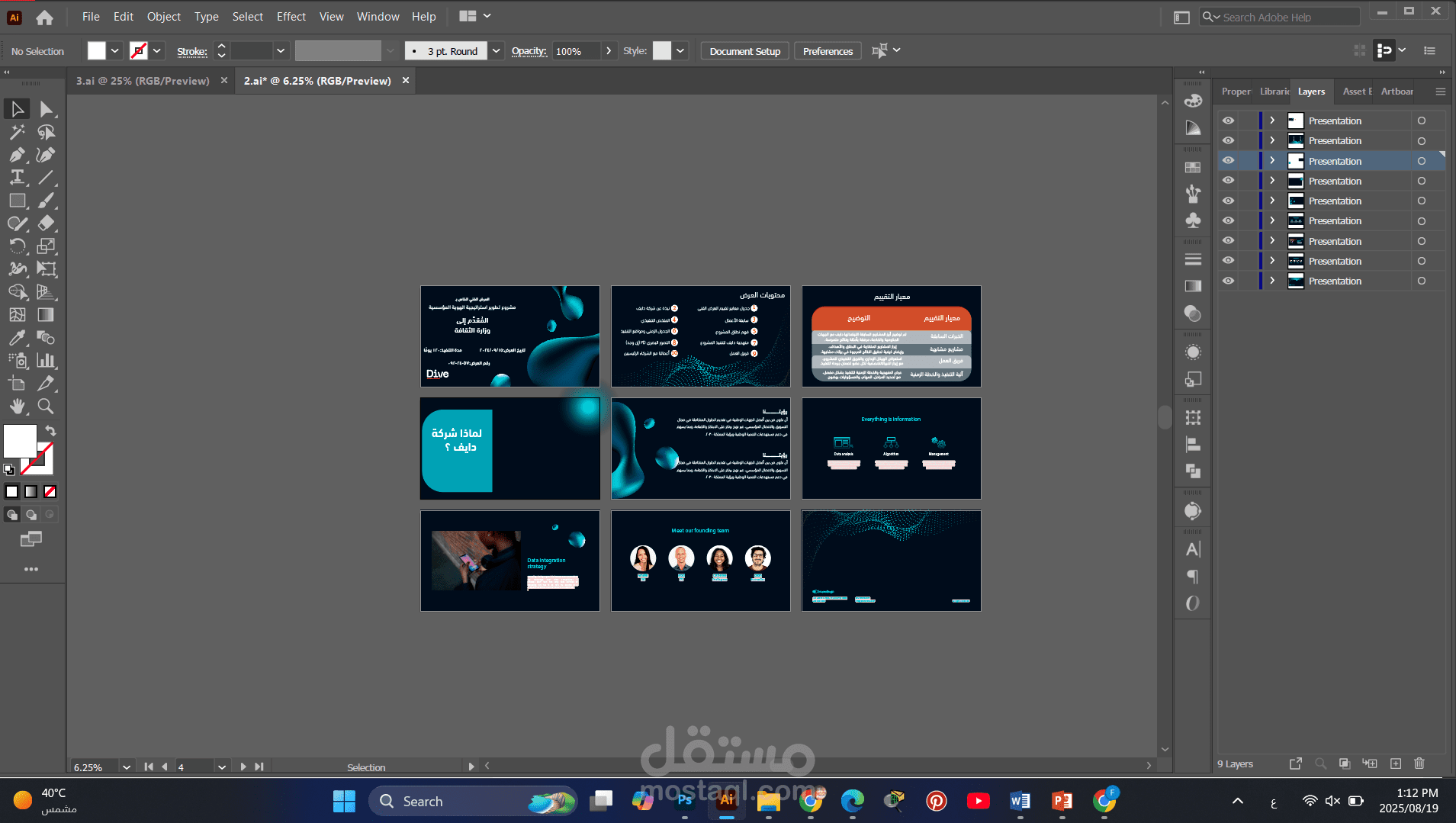Delete selection with Layers trash icon
Viewport: 1456px width, 823px height.
[x=1419, y=764]
